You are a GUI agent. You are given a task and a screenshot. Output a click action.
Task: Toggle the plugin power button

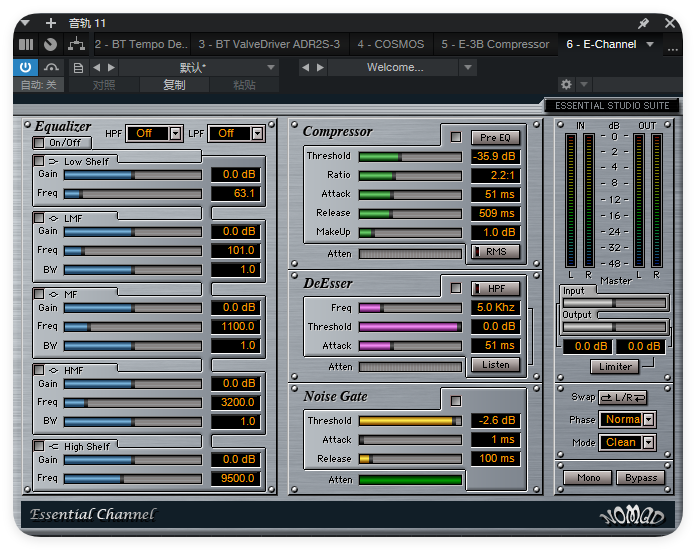coord(25,67)
